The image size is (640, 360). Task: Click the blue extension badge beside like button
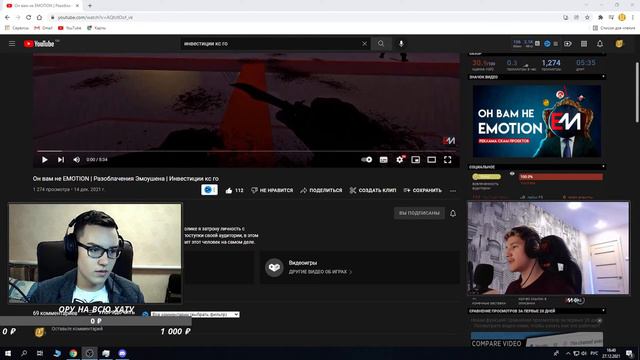(x=209, y=190)
